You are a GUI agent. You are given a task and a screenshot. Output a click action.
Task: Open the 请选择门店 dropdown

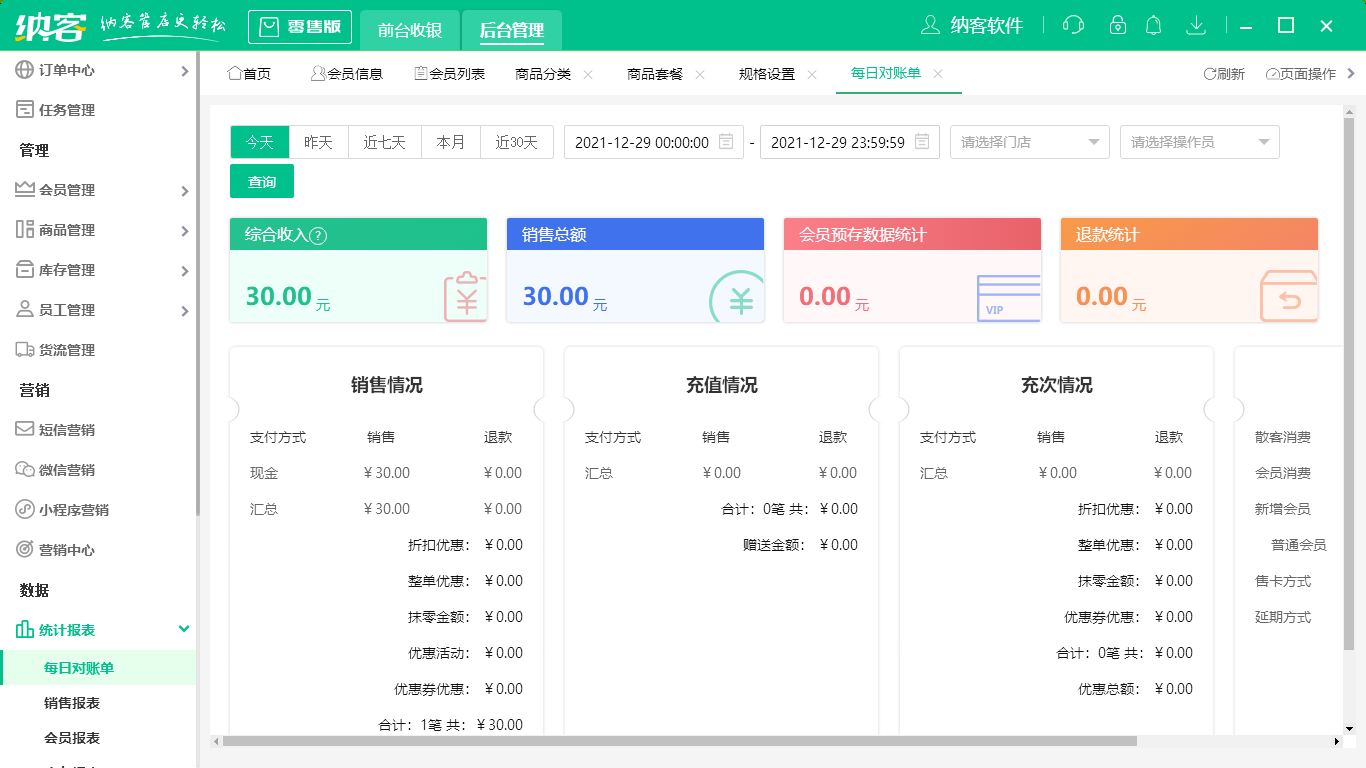(1029, 142)
